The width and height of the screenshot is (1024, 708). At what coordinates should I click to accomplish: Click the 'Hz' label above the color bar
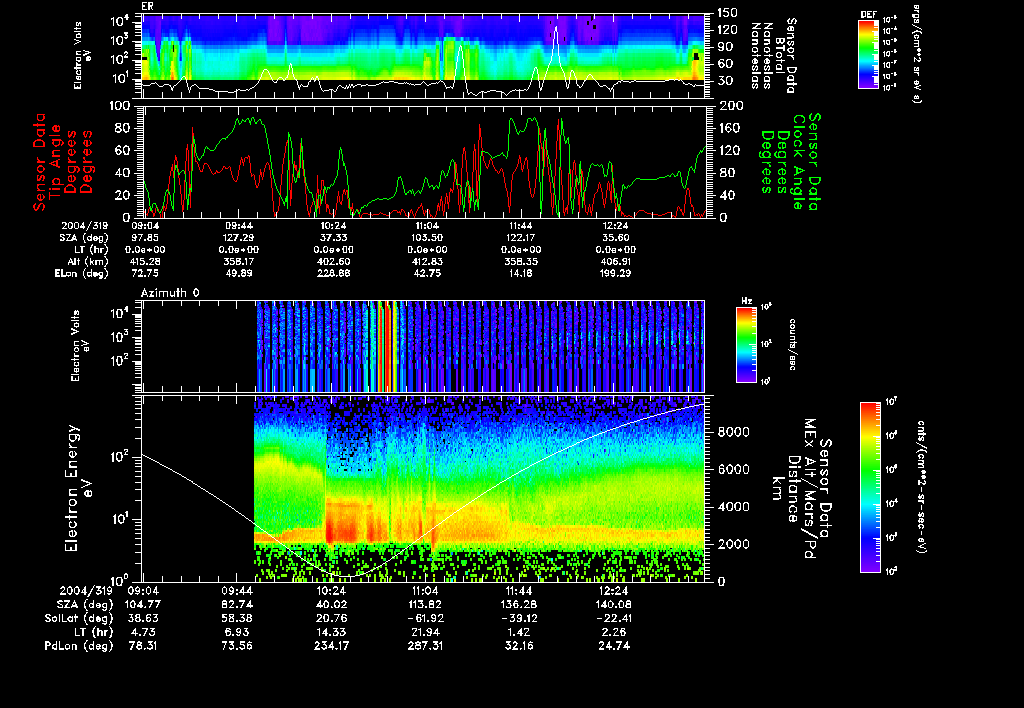click(746, 301)
